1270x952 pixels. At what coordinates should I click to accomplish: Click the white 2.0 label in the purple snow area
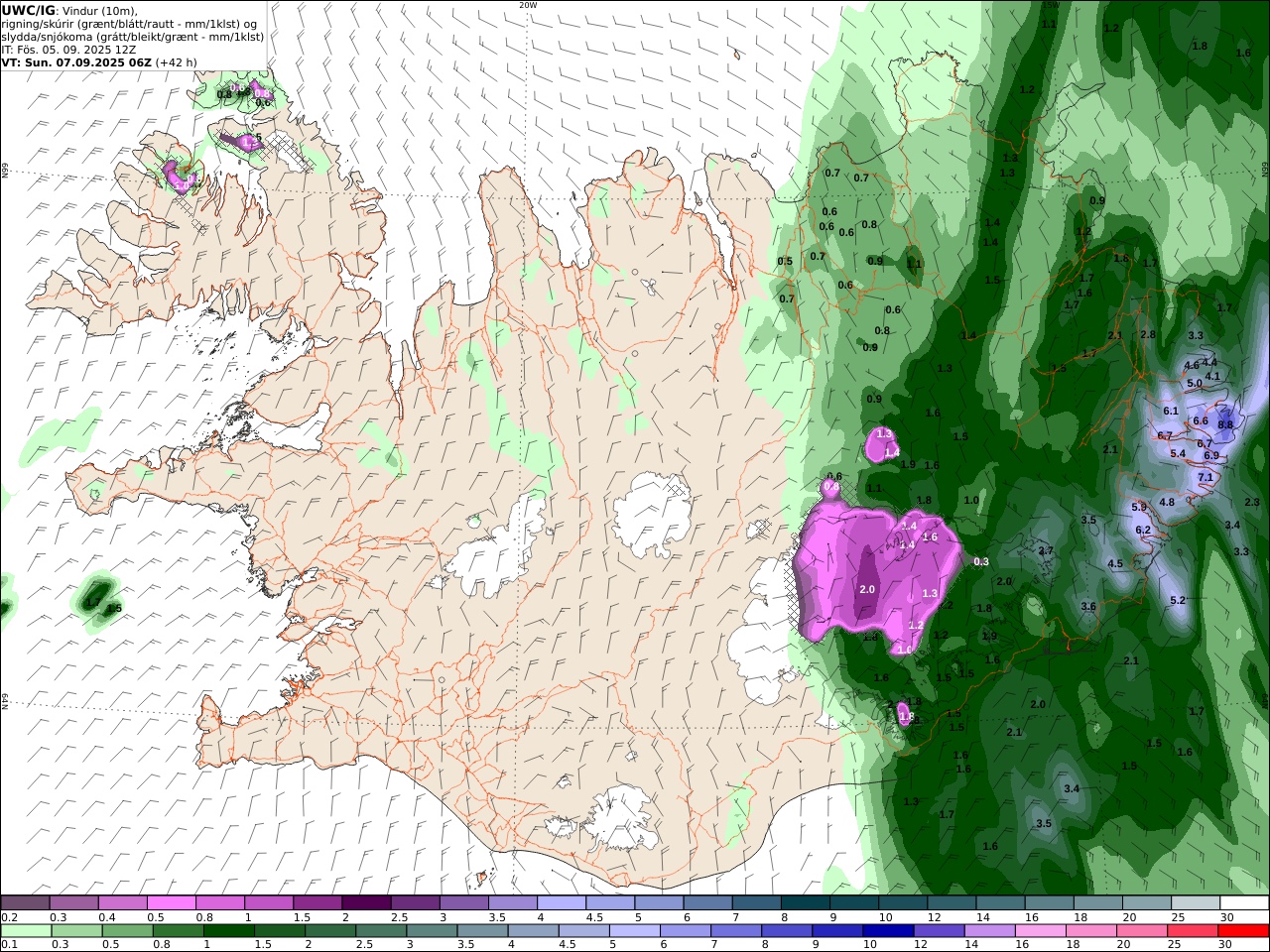pyautogui.click(x=867, y=590)
